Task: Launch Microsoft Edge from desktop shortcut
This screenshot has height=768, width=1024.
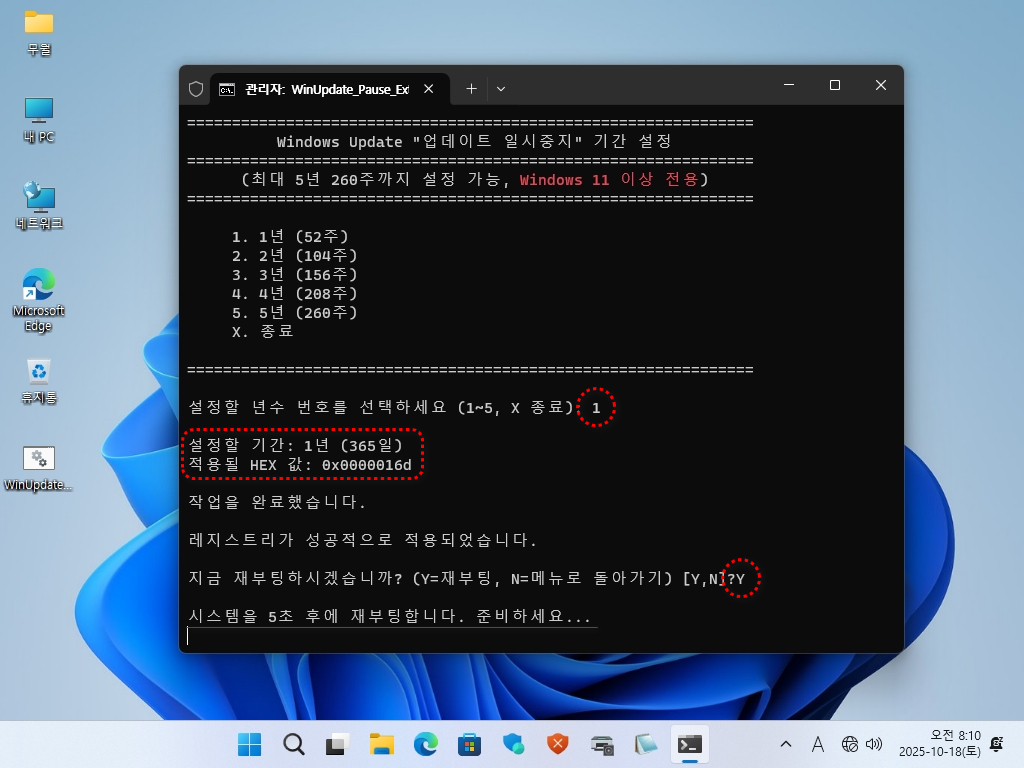Action: pyautogui.click(x=39, y=300)
